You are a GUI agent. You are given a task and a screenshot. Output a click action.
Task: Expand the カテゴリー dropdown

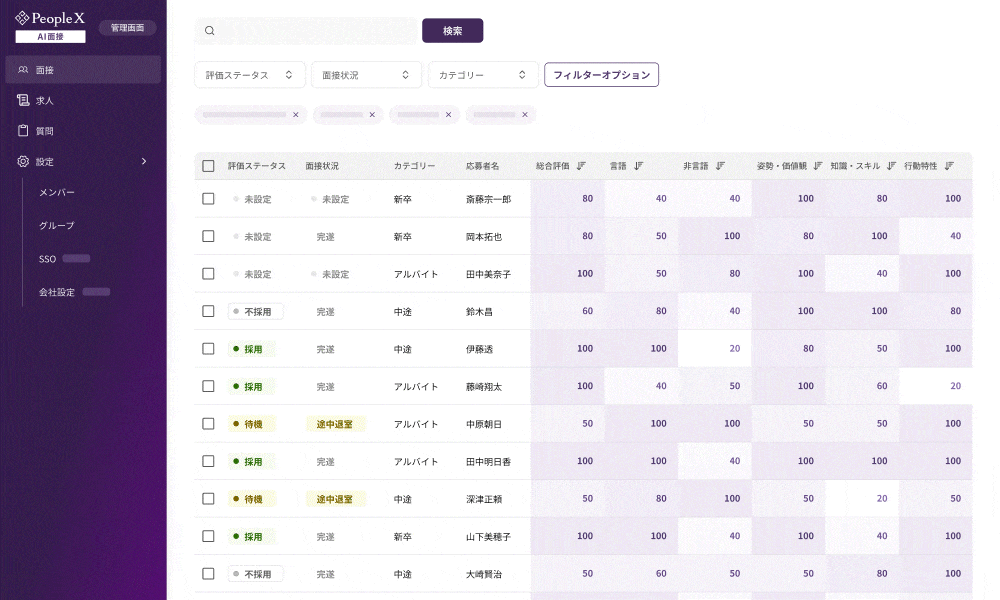coord(482,75)
